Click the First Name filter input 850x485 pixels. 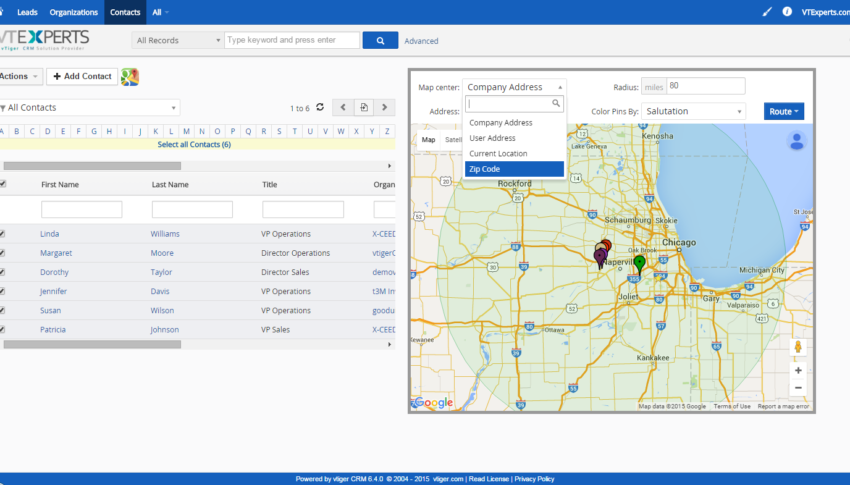coord(81,210)
